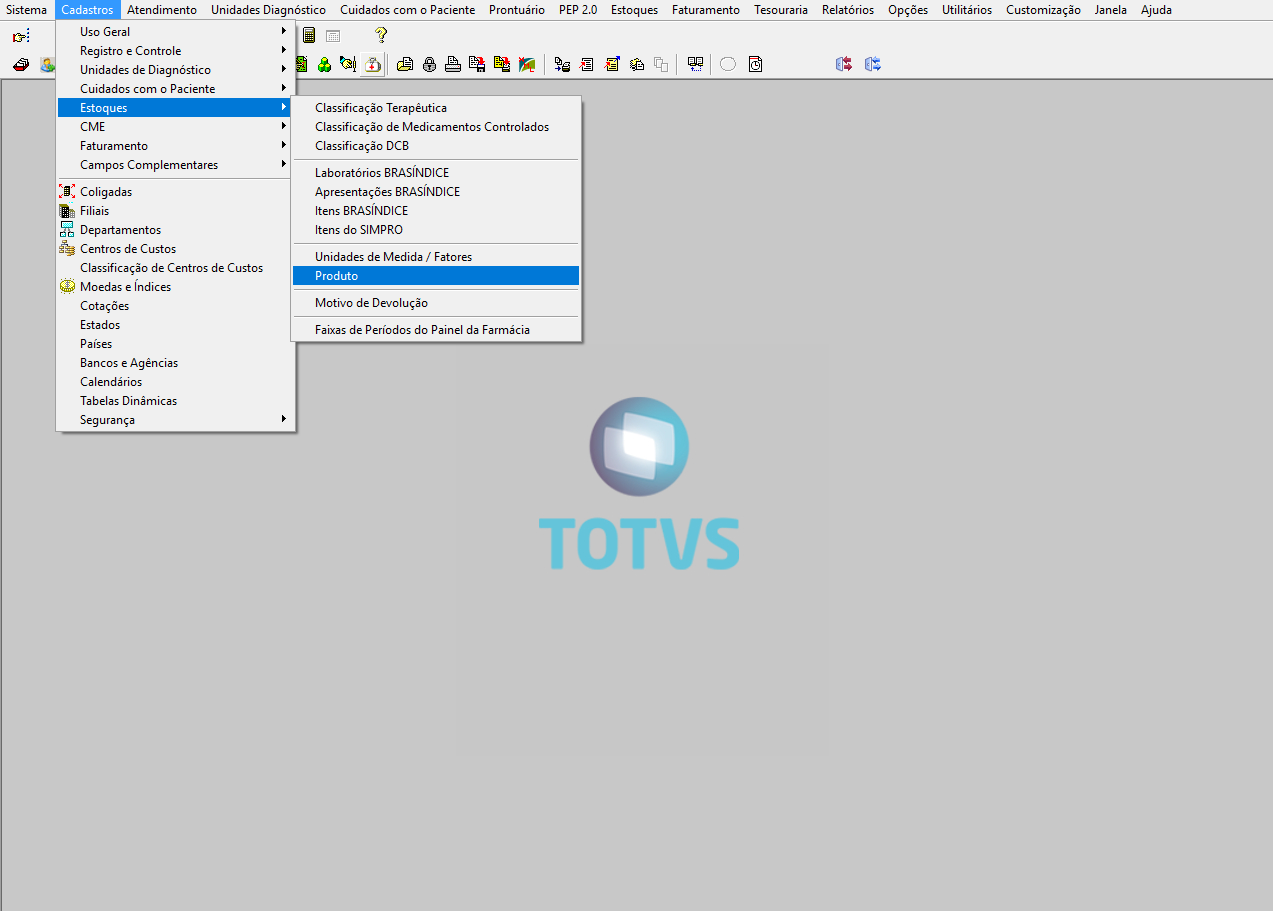Select Bancos e Agências
1273x911 pixels.
point(175,363)
